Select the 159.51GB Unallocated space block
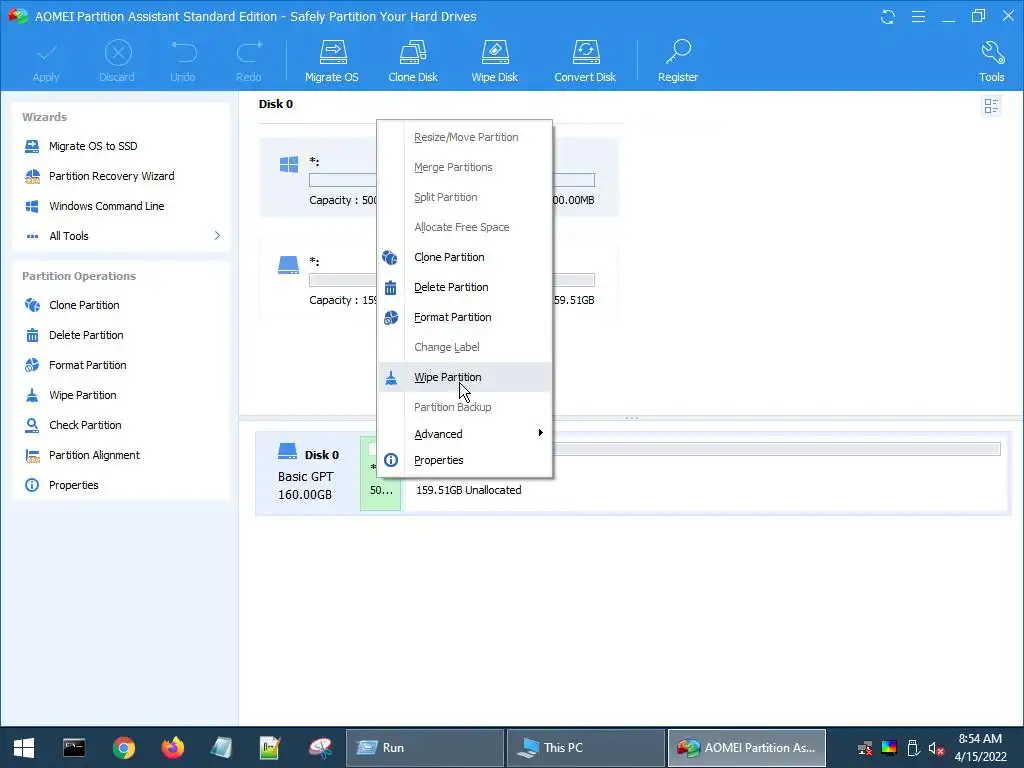Viewport: 1024px width, 768px height. click(x=705, y=473)
